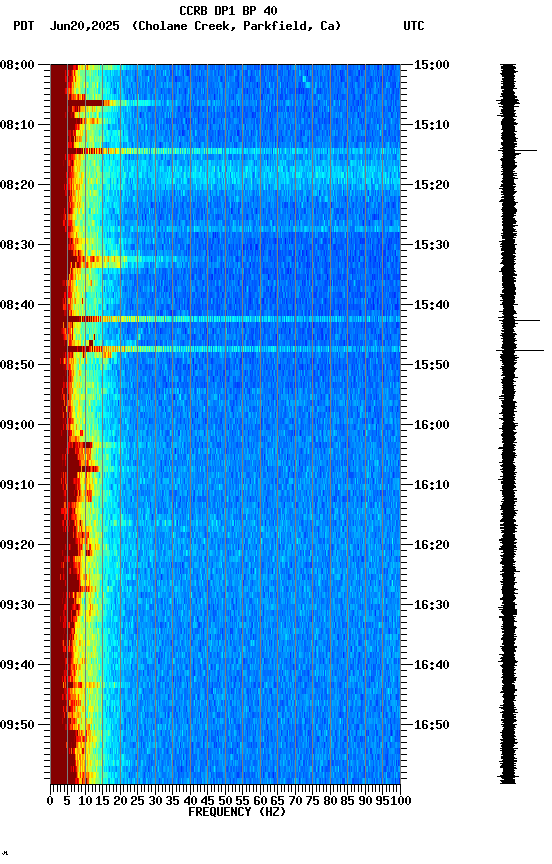Click the "FREQUENCY (HZ)" axis label

pyautogui.click(x=237, y=812)
